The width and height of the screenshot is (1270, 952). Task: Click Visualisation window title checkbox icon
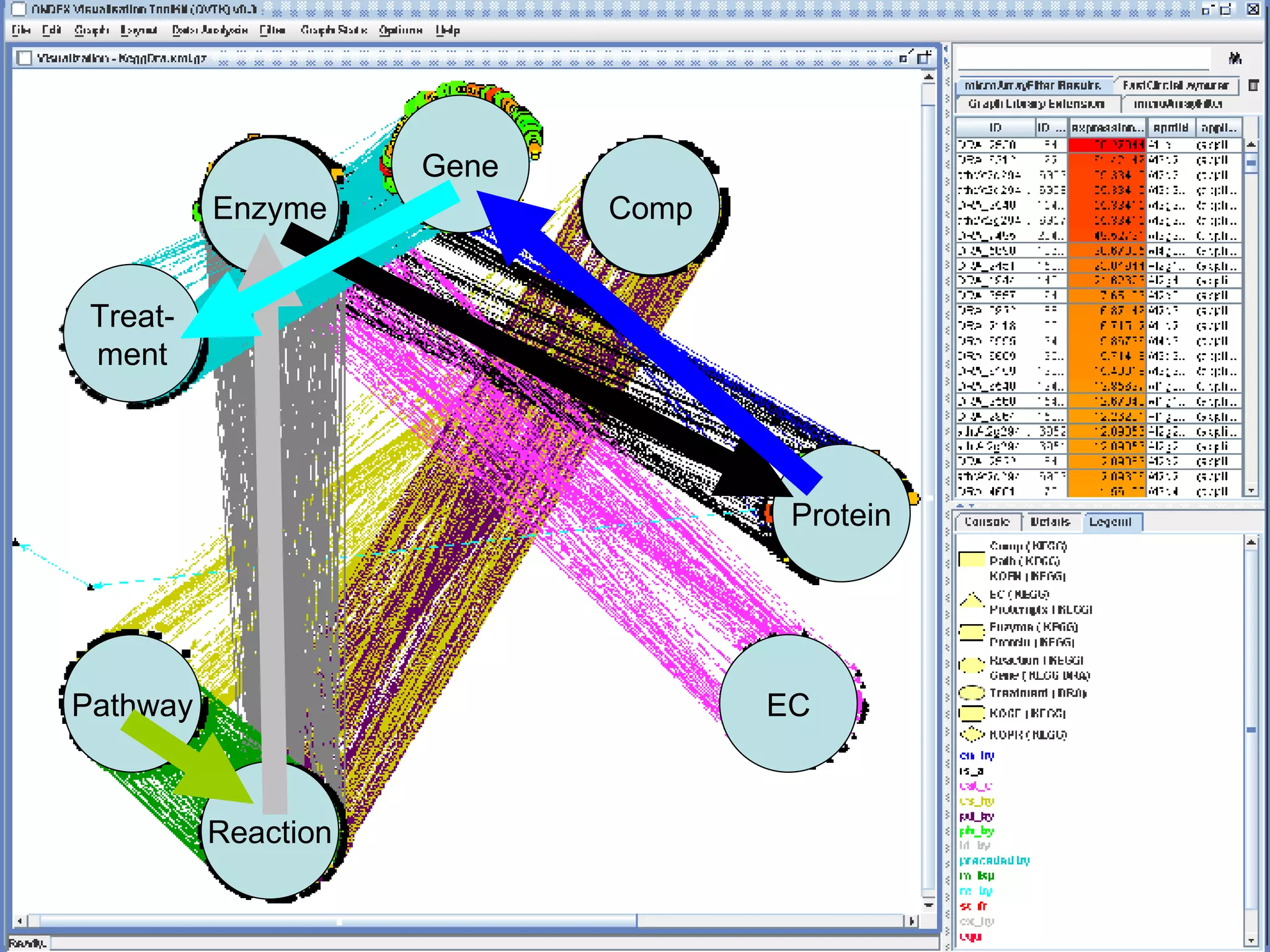pyautogui.click(x=25, y=58)
